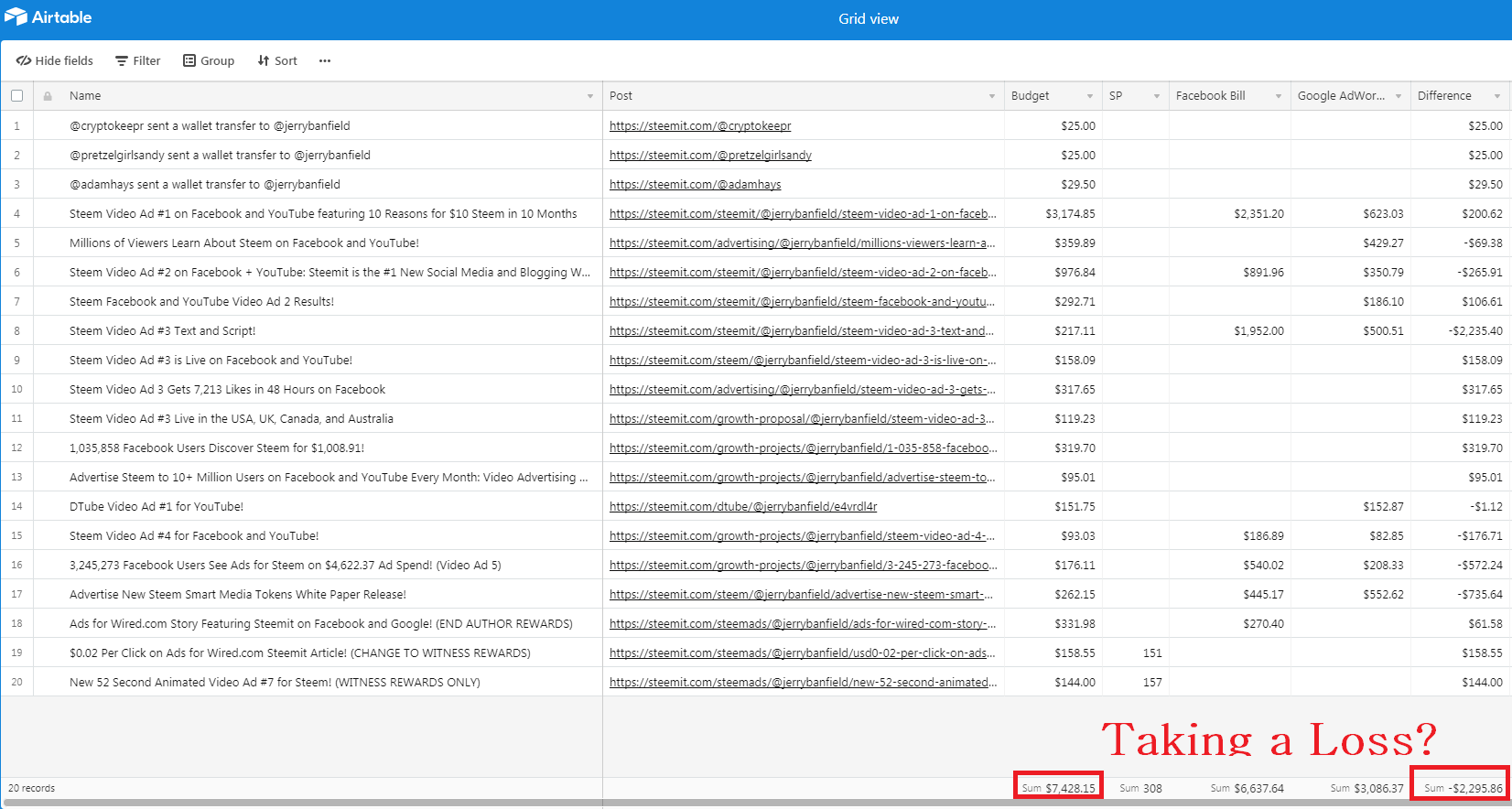Viewport: 1512px width, 809px height.
Task: Click the Google AdWords sum $3,086.37
Action: 1366,788
